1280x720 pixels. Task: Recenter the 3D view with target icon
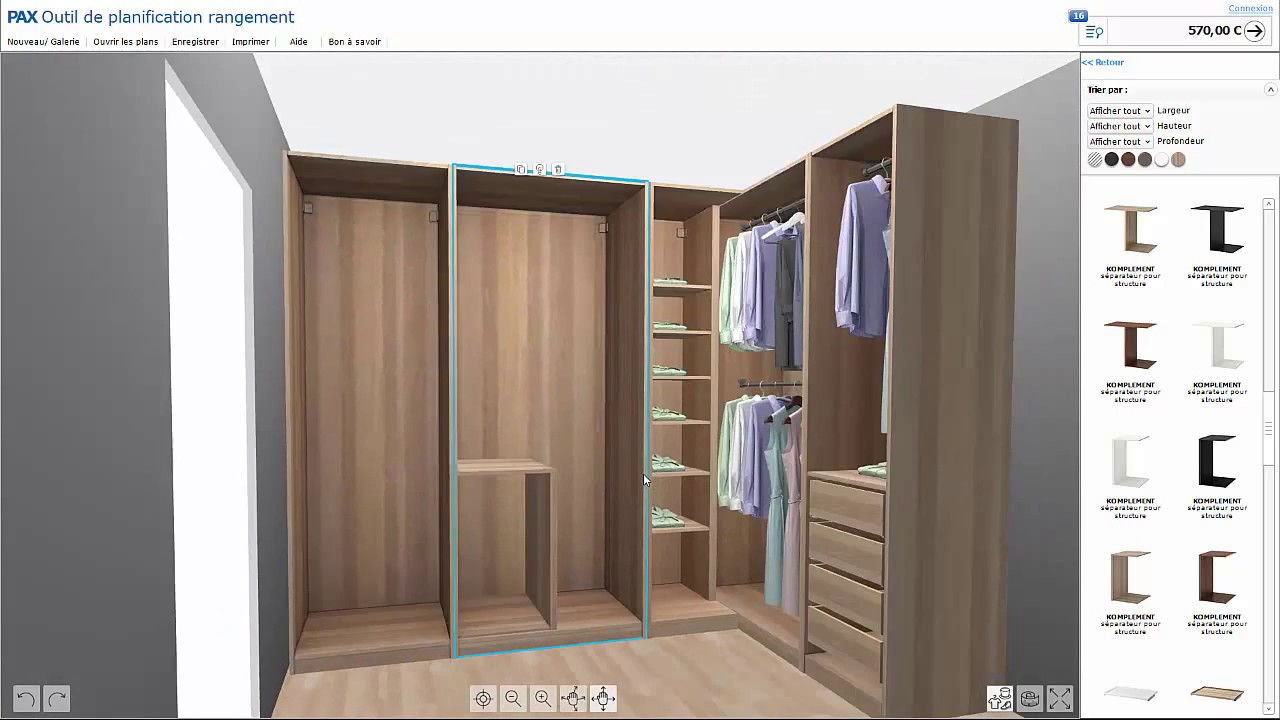click(x=483, y=699)
